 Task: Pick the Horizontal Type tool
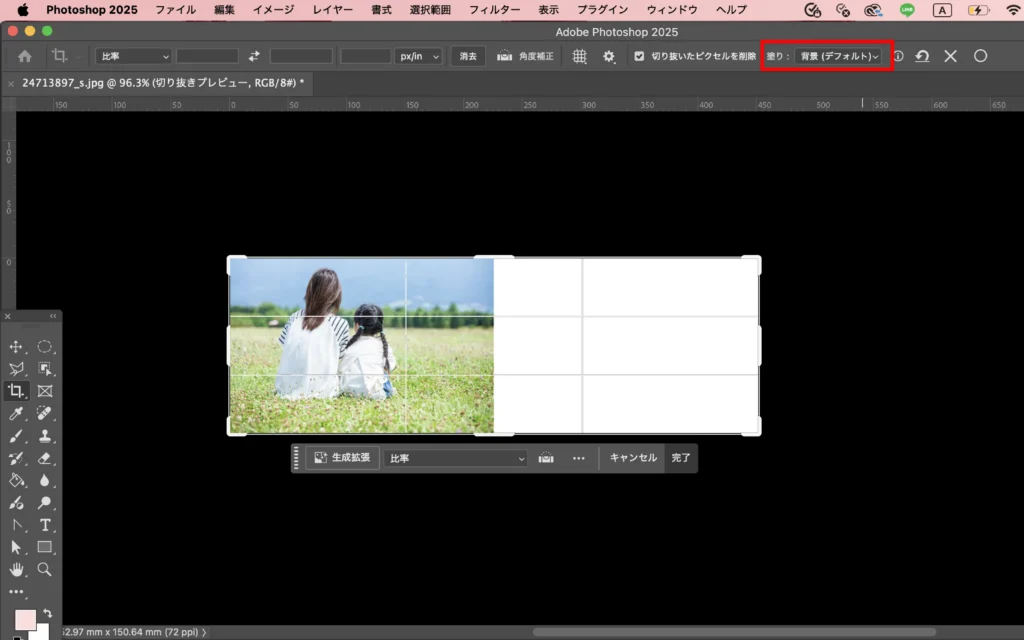[45, 525]
